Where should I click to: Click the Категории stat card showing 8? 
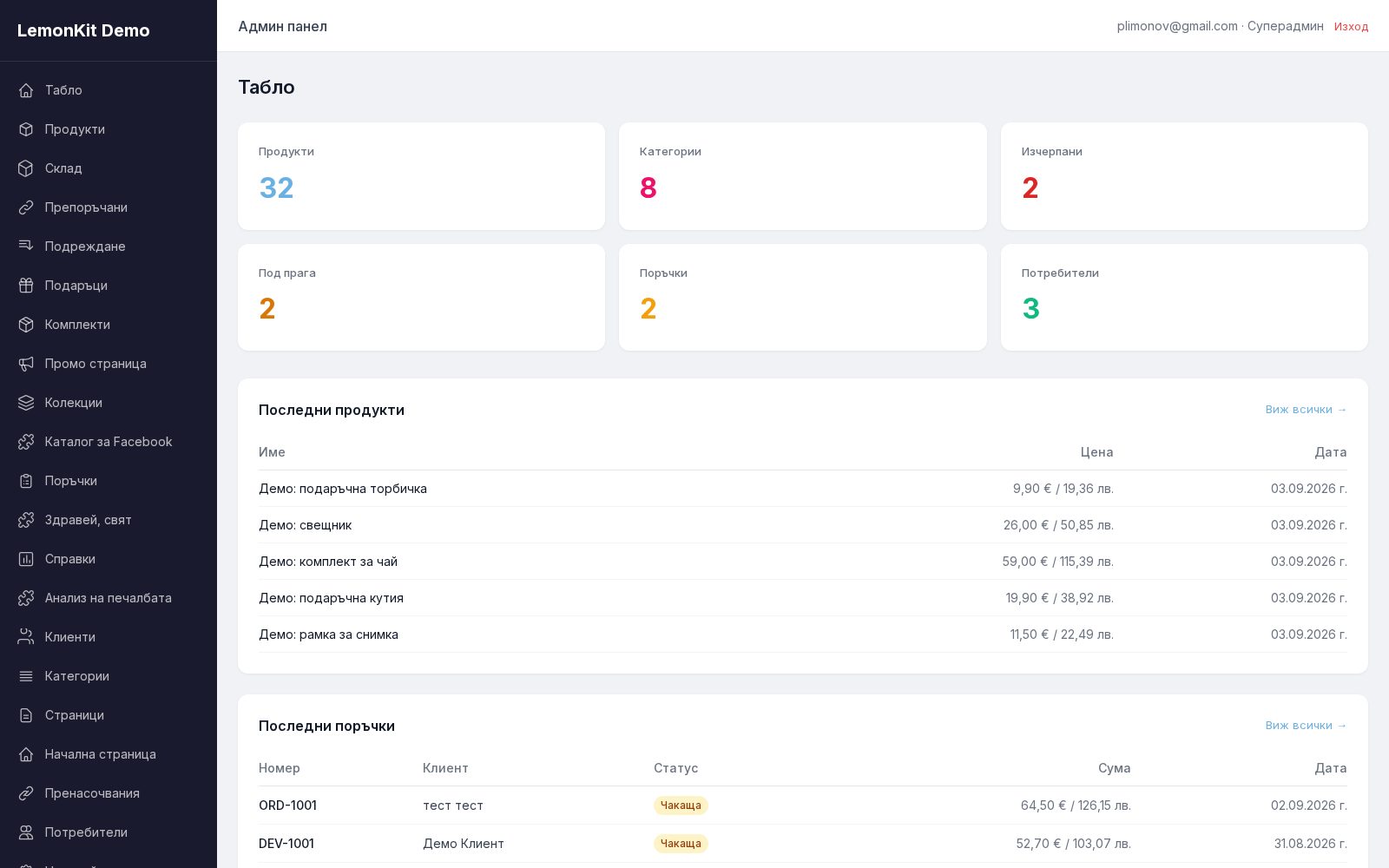pyautogui.click(x=802, y=176)
